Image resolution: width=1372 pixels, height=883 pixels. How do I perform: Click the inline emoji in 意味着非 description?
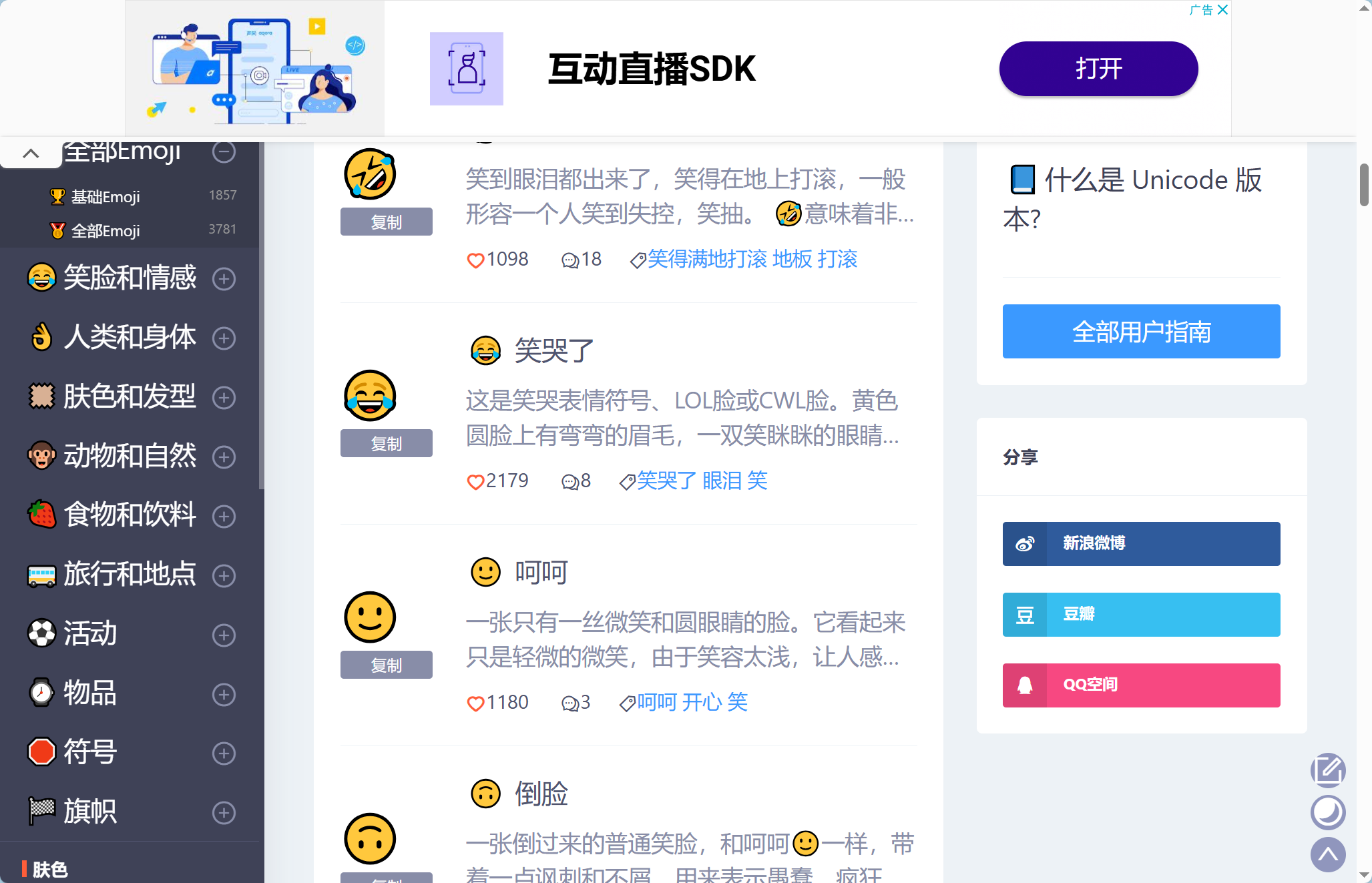point(788,214)
